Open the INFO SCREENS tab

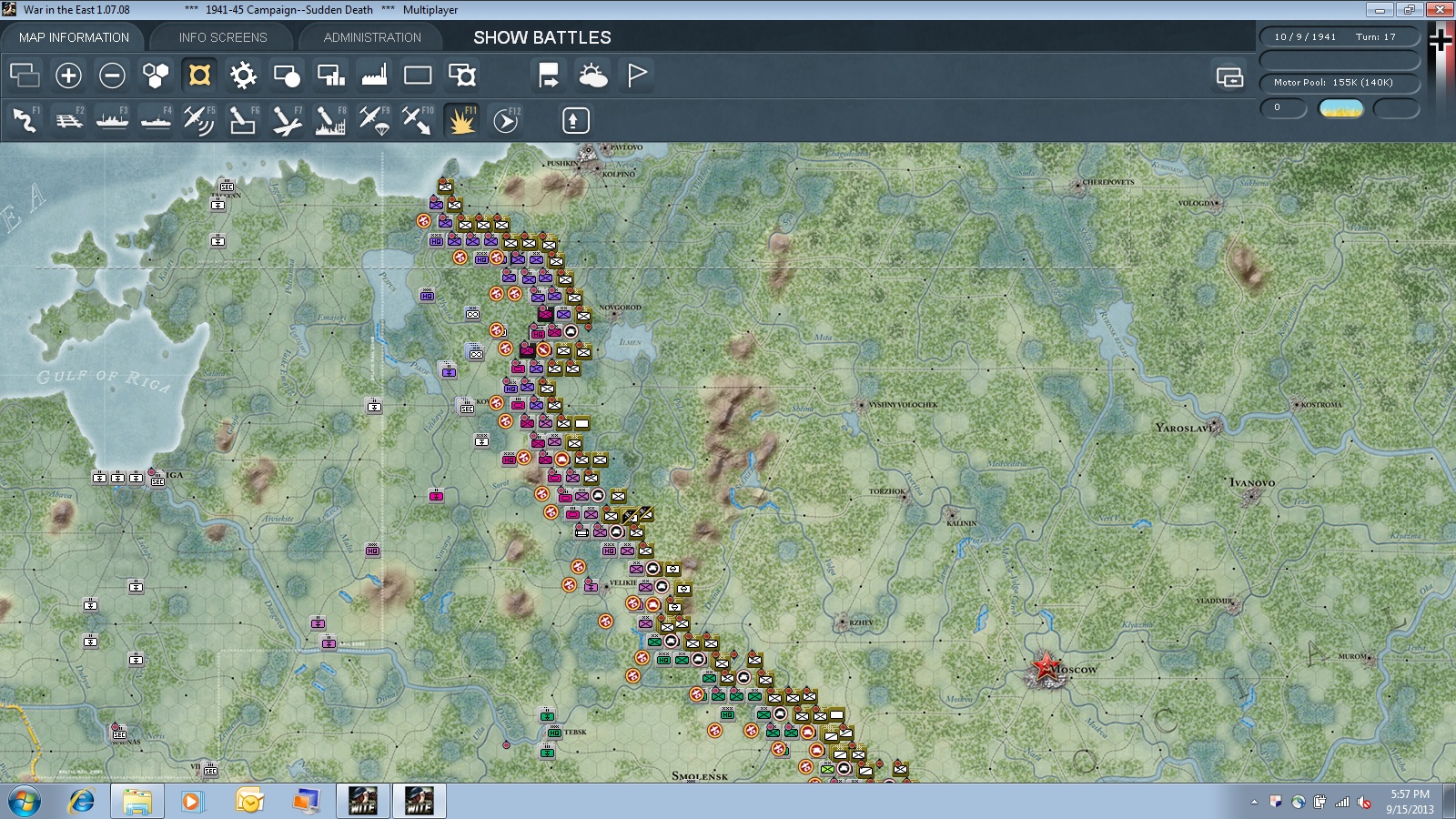(223, 37)
